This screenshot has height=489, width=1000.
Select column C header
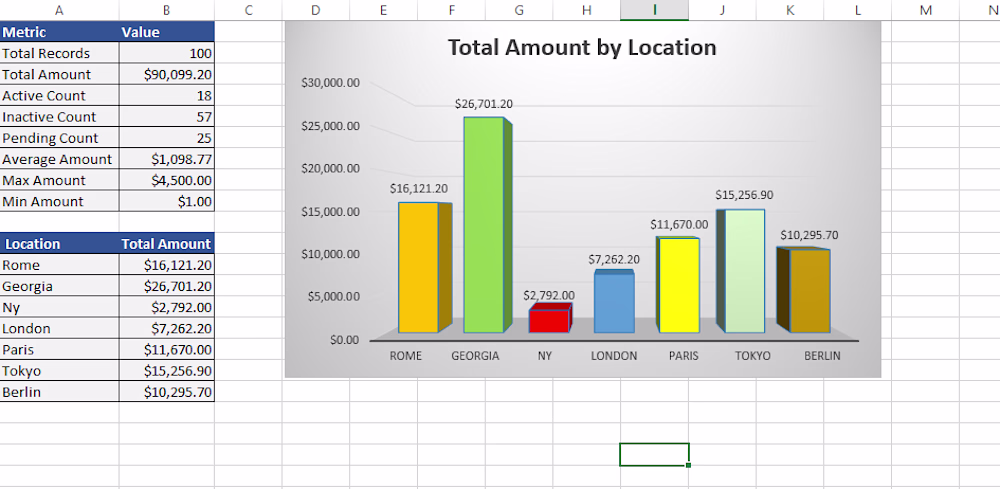pos(248,10)
